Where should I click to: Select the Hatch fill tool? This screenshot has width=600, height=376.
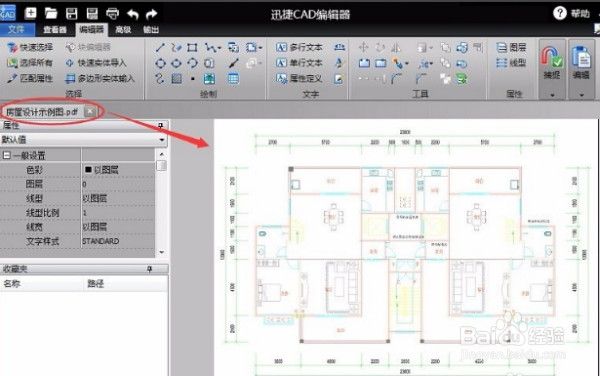click(x=176, y=79)
